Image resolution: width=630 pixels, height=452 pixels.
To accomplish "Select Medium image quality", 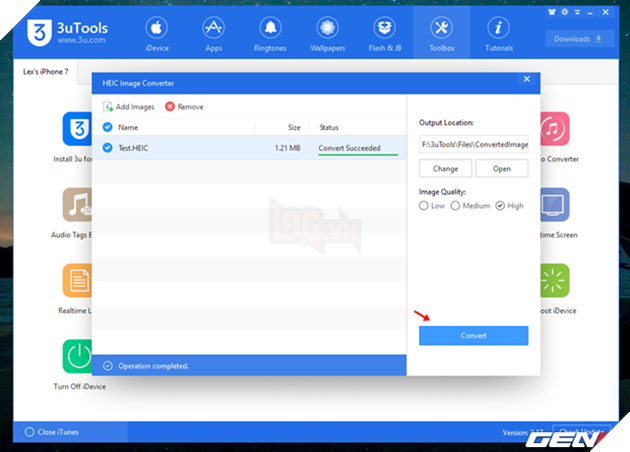I will (x=455, y=206).
